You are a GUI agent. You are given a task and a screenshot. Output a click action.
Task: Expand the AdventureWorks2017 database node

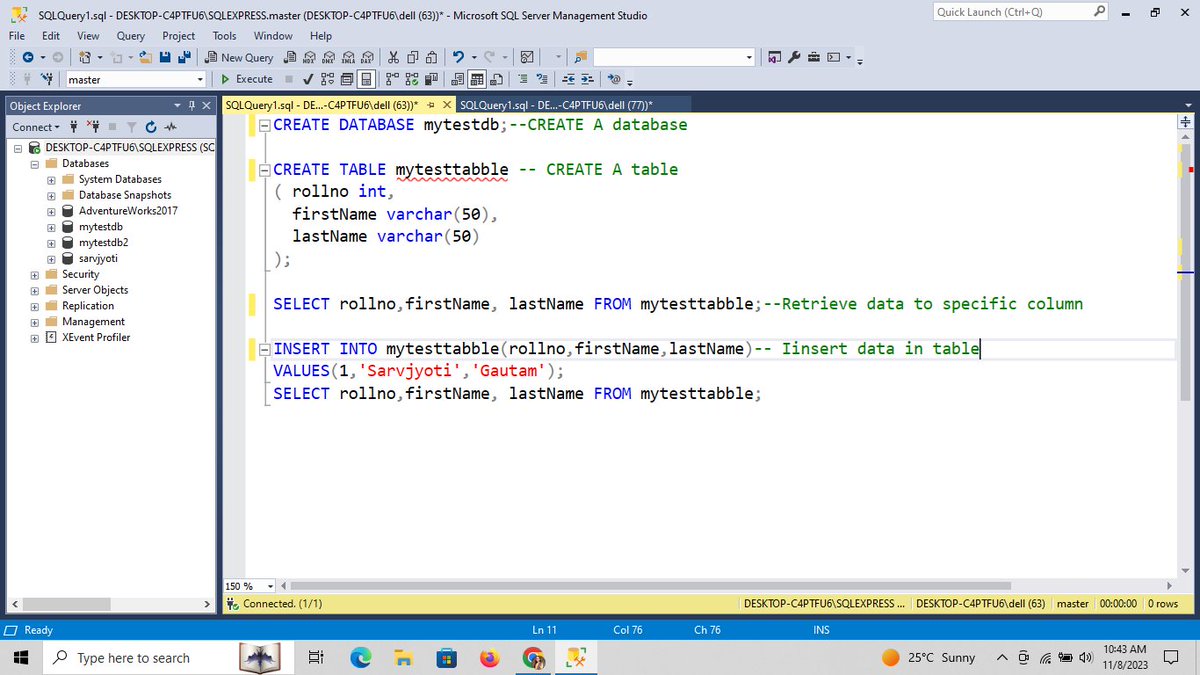click(x=51, y=211)
